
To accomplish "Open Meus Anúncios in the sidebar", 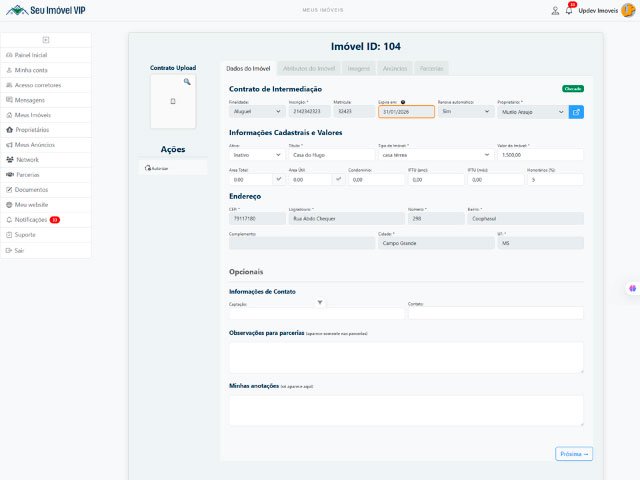I will pos(35,144).
